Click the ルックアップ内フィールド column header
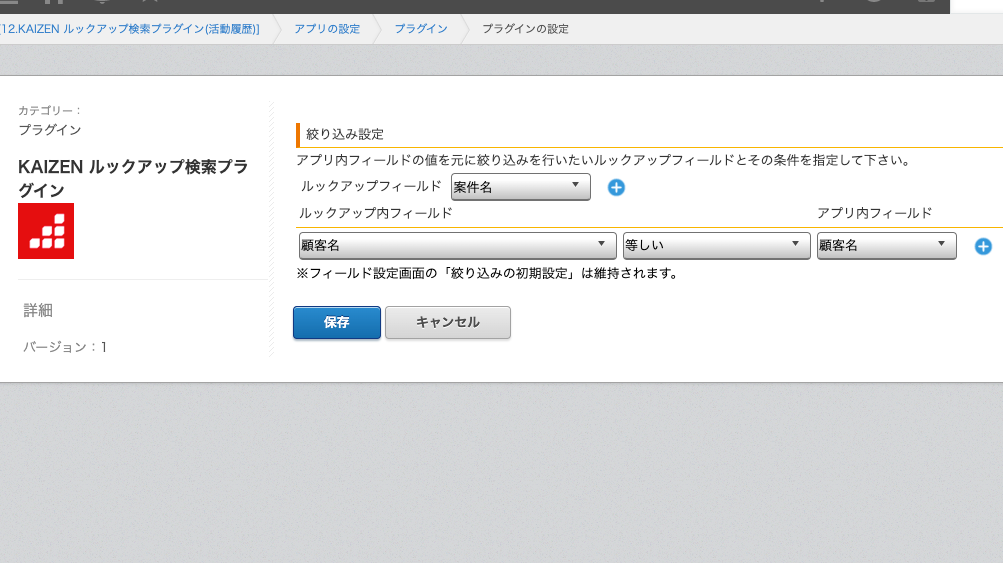This screenshot has width=1003, height=563. pos(375,213)
